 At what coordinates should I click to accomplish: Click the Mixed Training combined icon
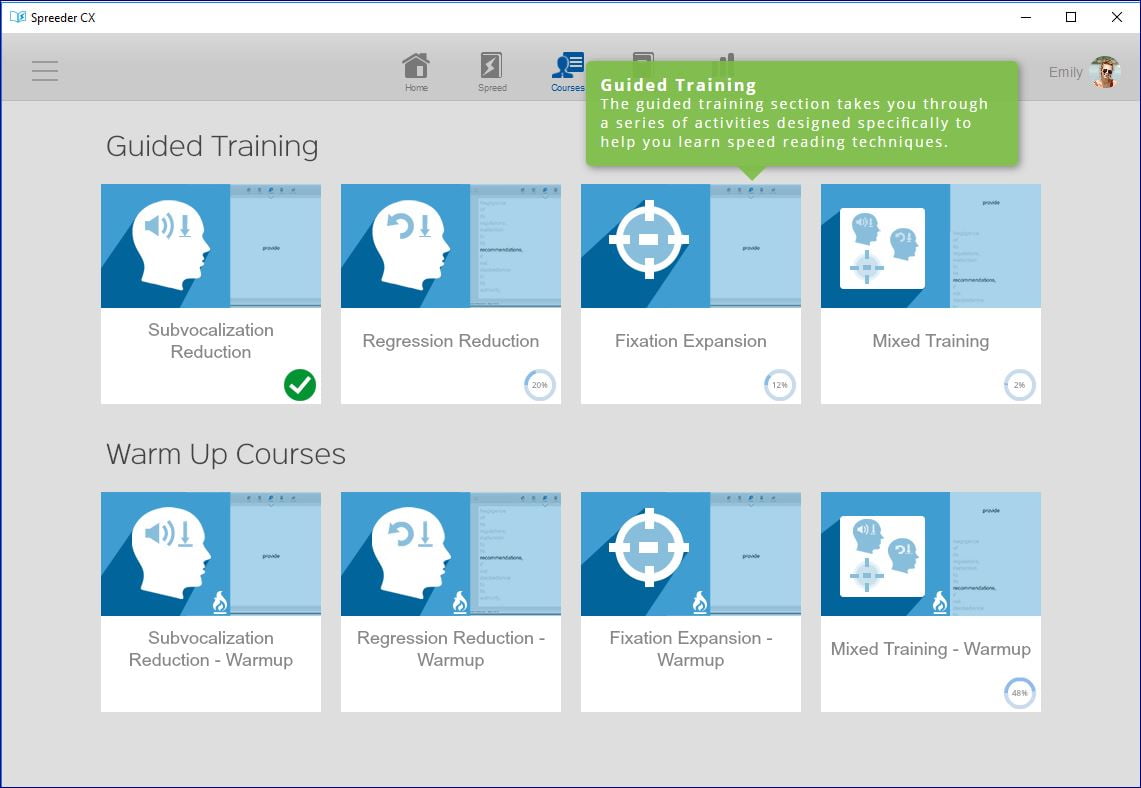click(x=882, y=248)
